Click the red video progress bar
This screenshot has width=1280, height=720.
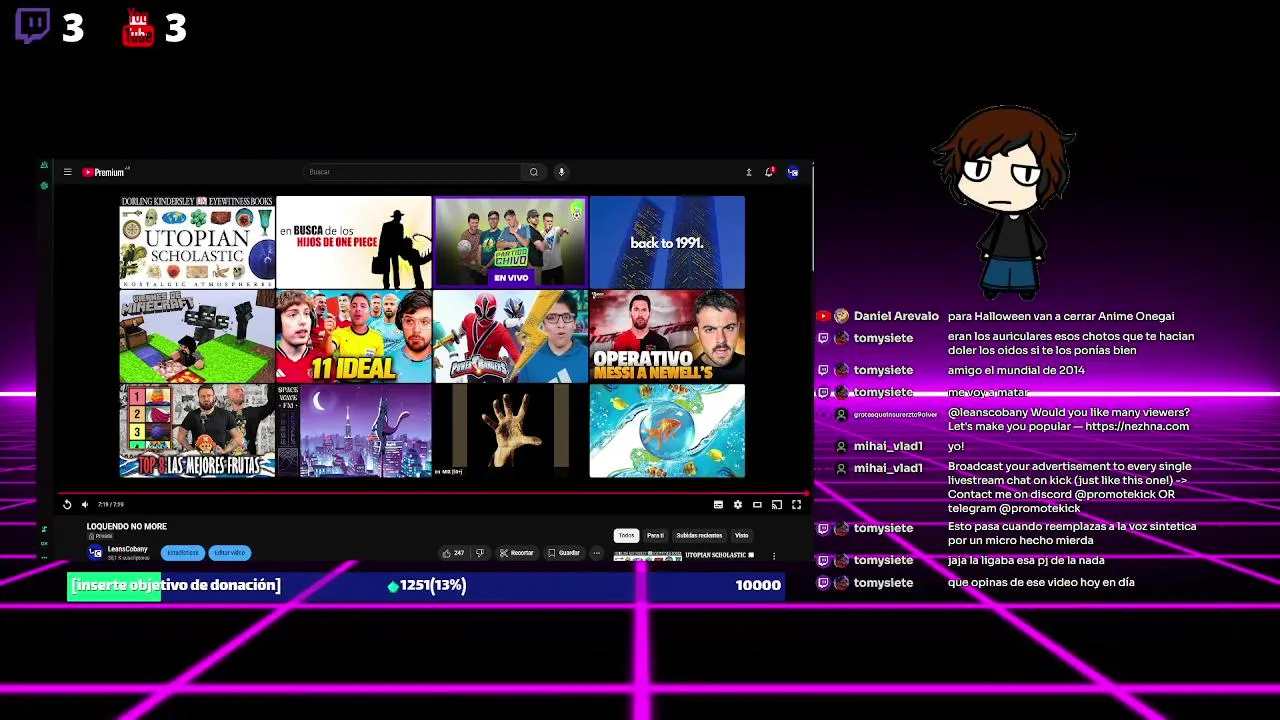(433, 493)
